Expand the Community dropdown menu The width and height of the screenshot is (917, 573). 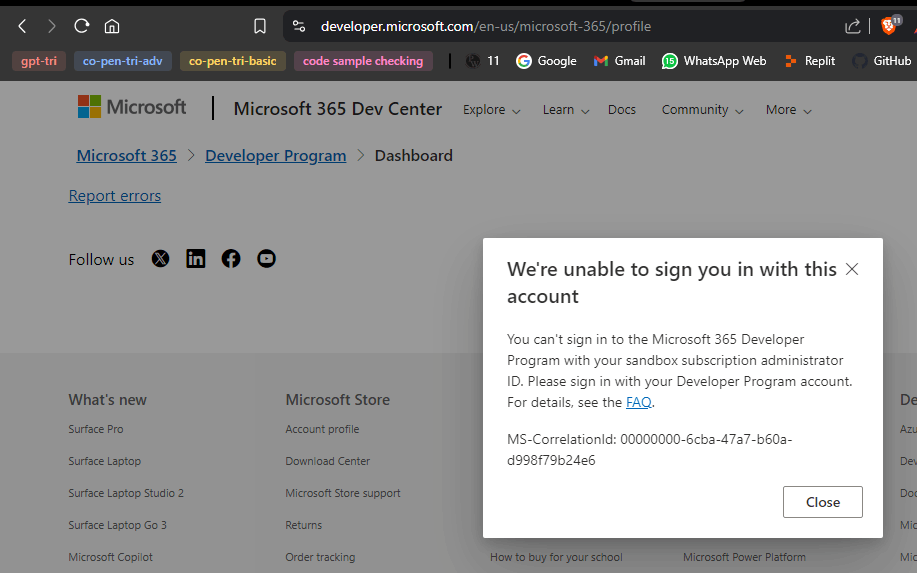702,110
